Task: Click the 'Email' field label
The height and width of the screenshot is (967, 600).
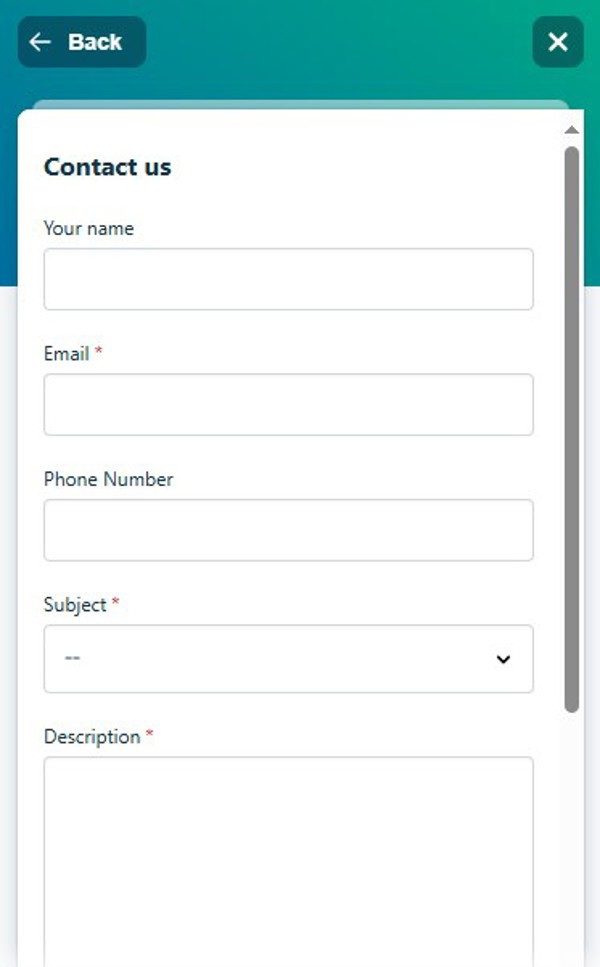Action: pos(67,354)
